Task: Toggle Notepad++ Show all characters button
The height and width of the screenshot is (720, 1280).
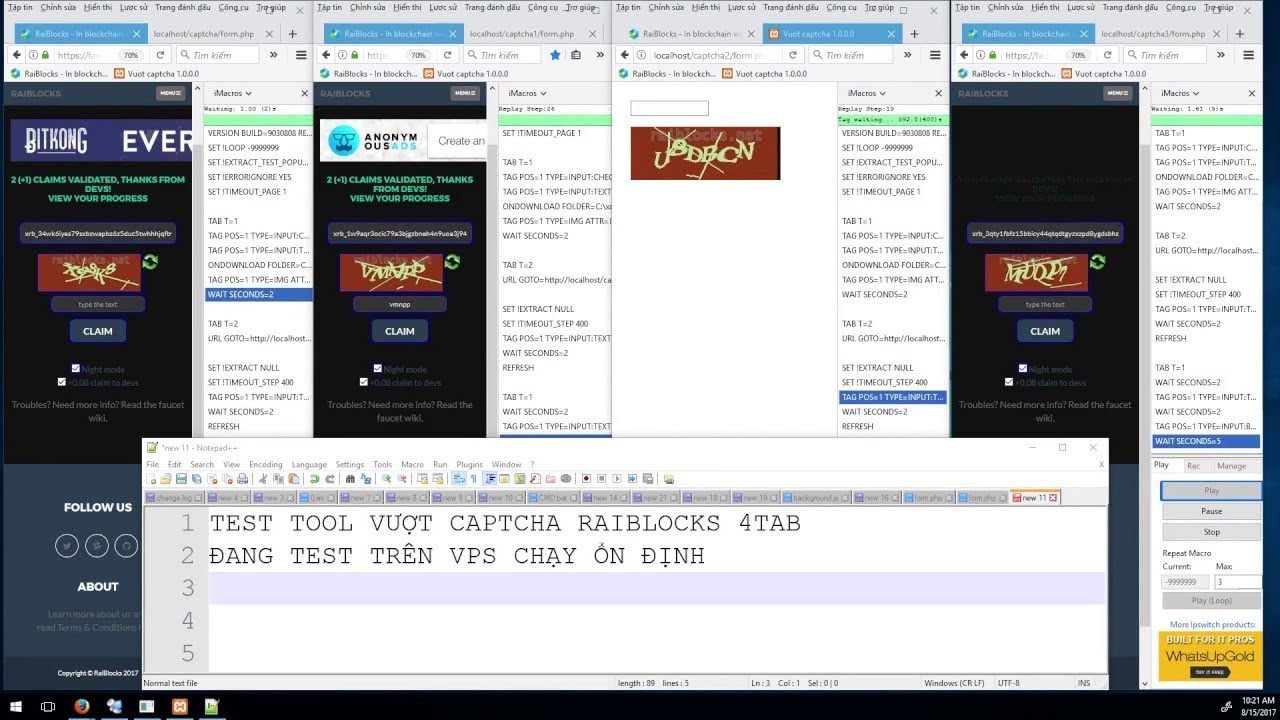Action: (473, 479)
